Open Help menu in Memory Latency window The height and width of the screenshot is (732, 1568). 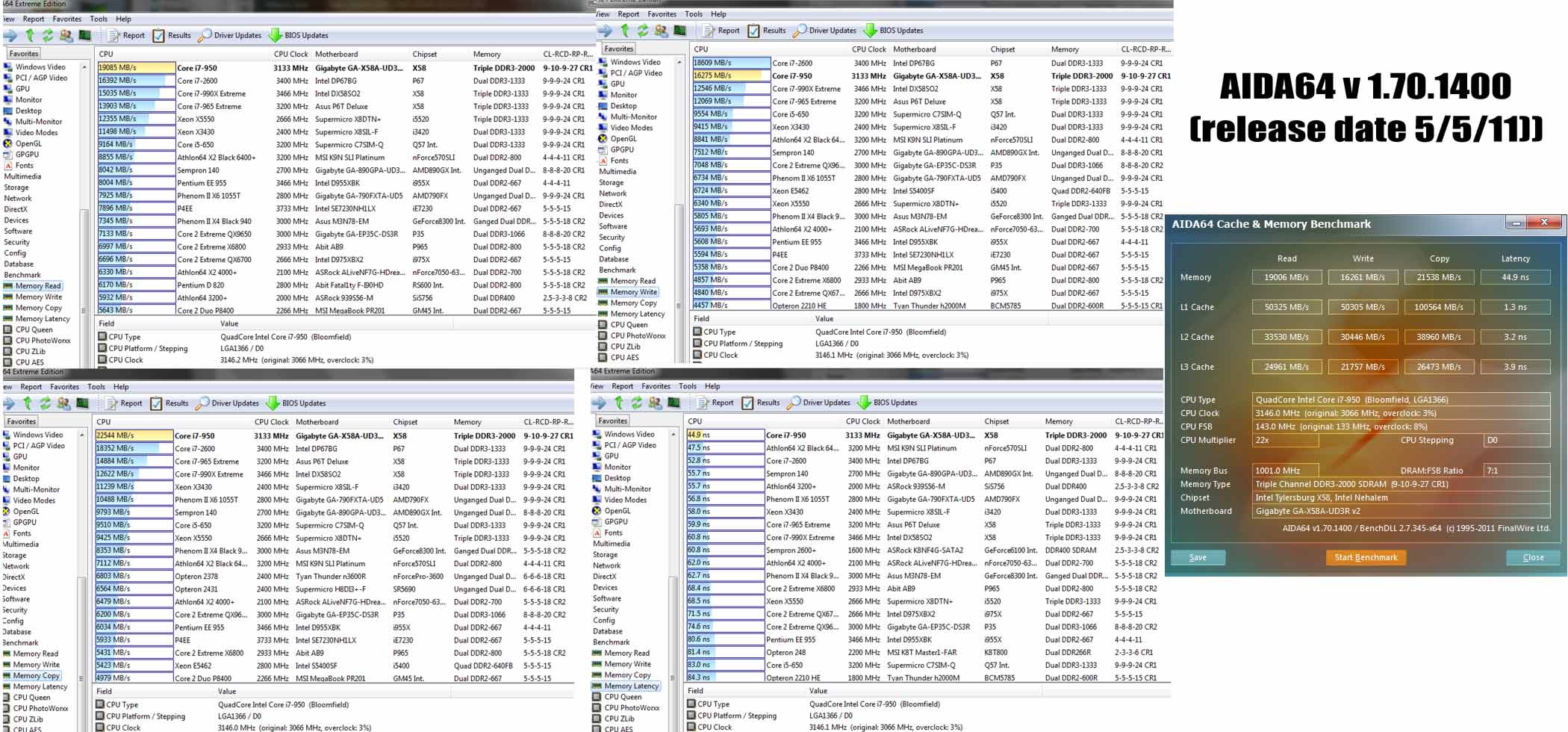click(713, 386)
